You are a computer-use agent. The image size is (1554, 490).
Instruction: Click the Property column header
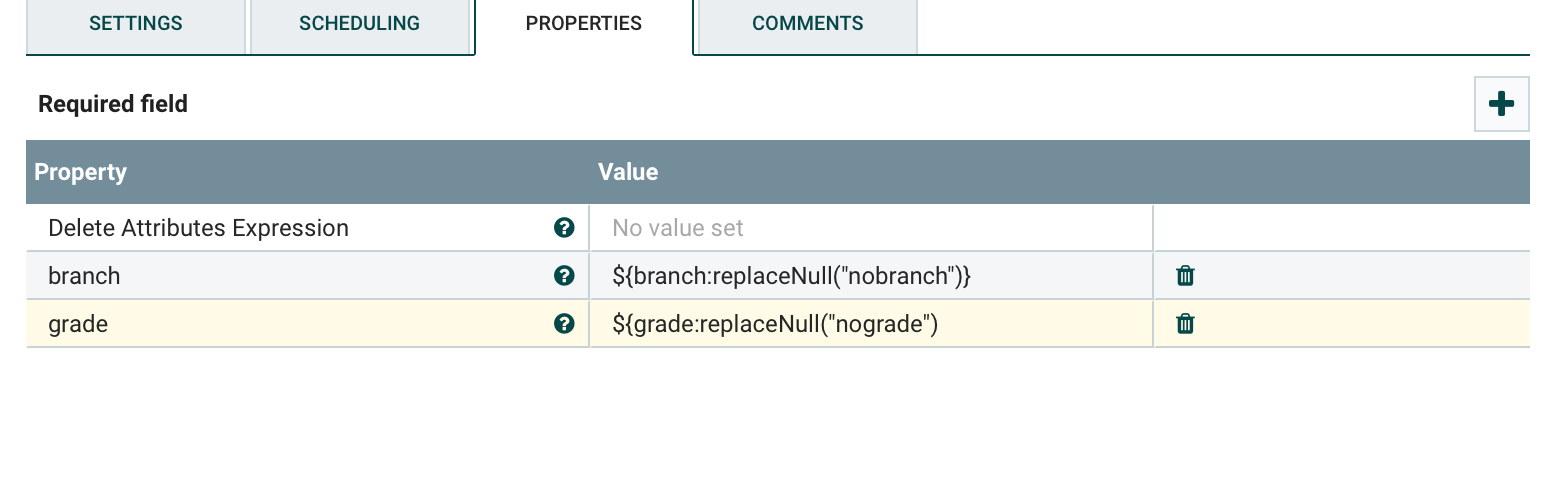click(x=81, y=172)
